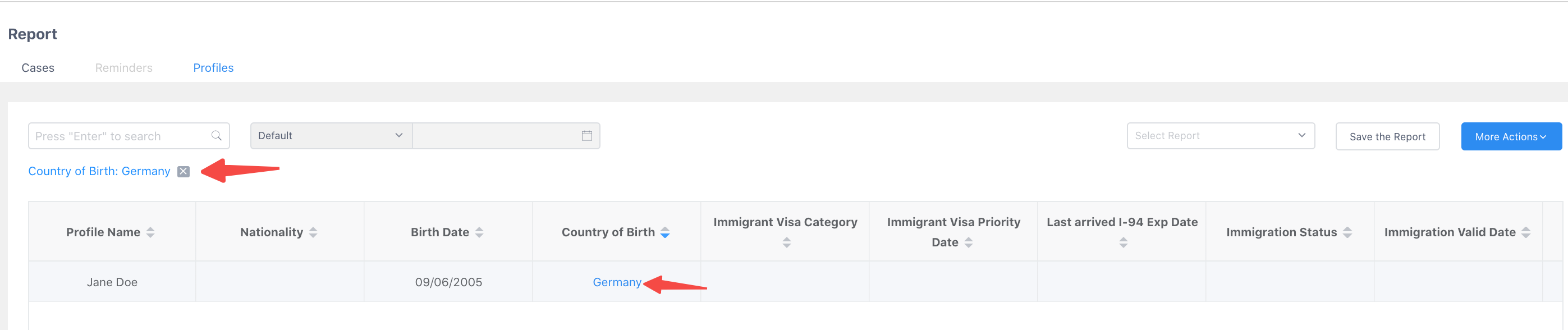The image size is (1568, 330).
Task: Sort by Immigration Status column arrows
Action: pyautogui.click(x=1347, y=232)
